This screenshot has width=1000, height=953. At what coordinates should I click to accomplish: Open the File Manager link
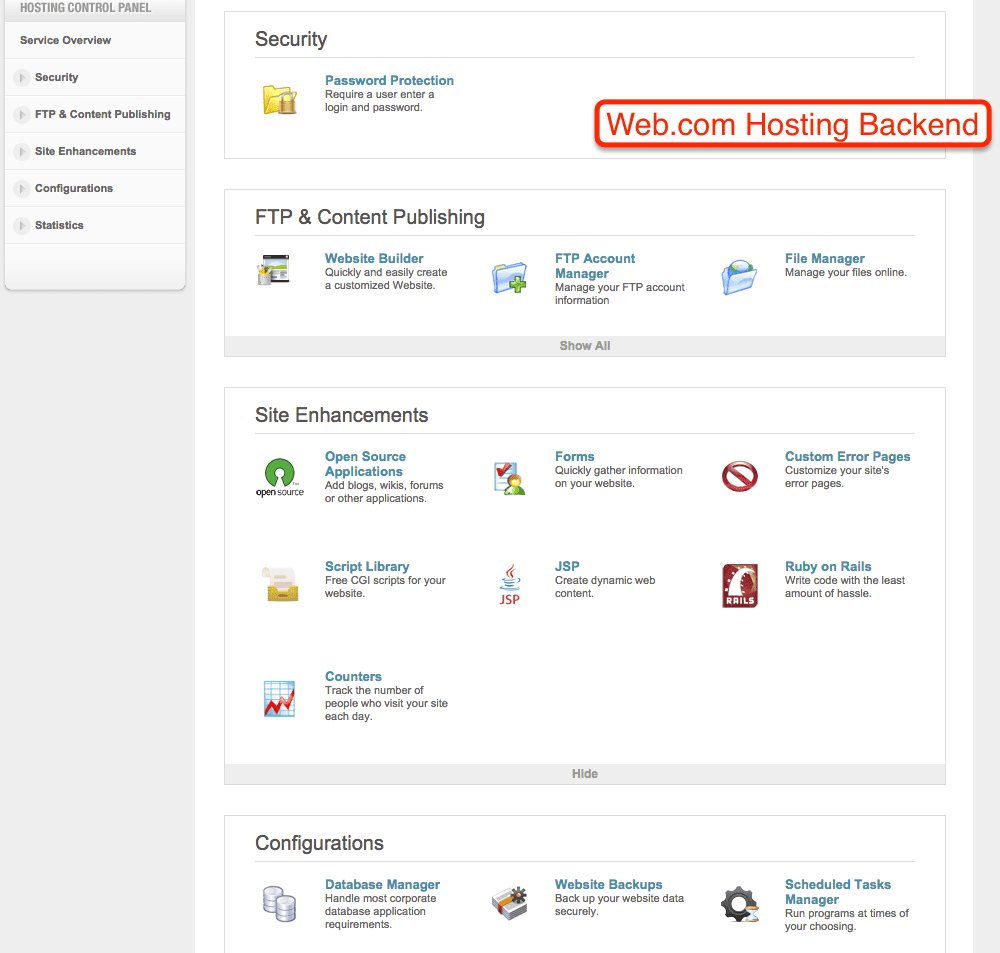click(825, 258)
